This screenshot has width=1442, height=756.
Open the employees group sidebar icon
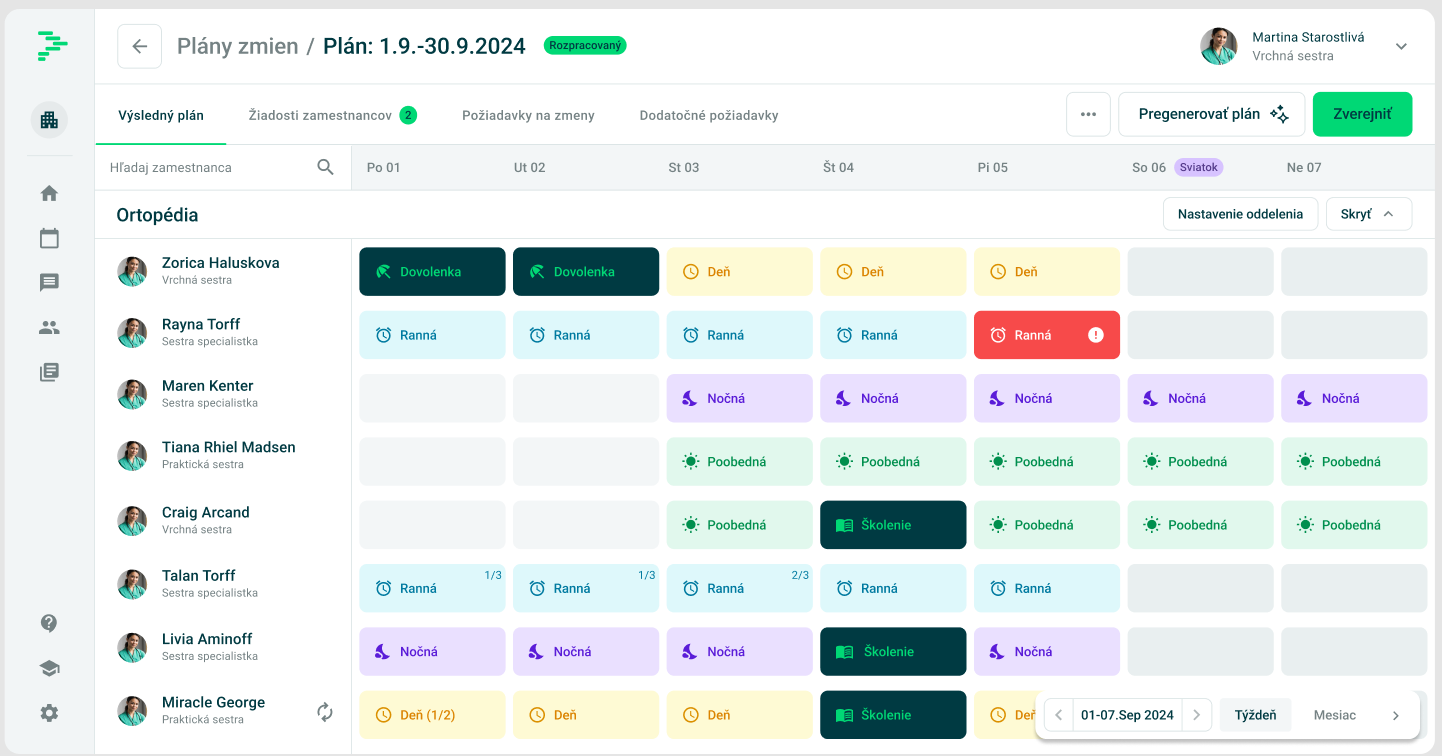point(49,327)
